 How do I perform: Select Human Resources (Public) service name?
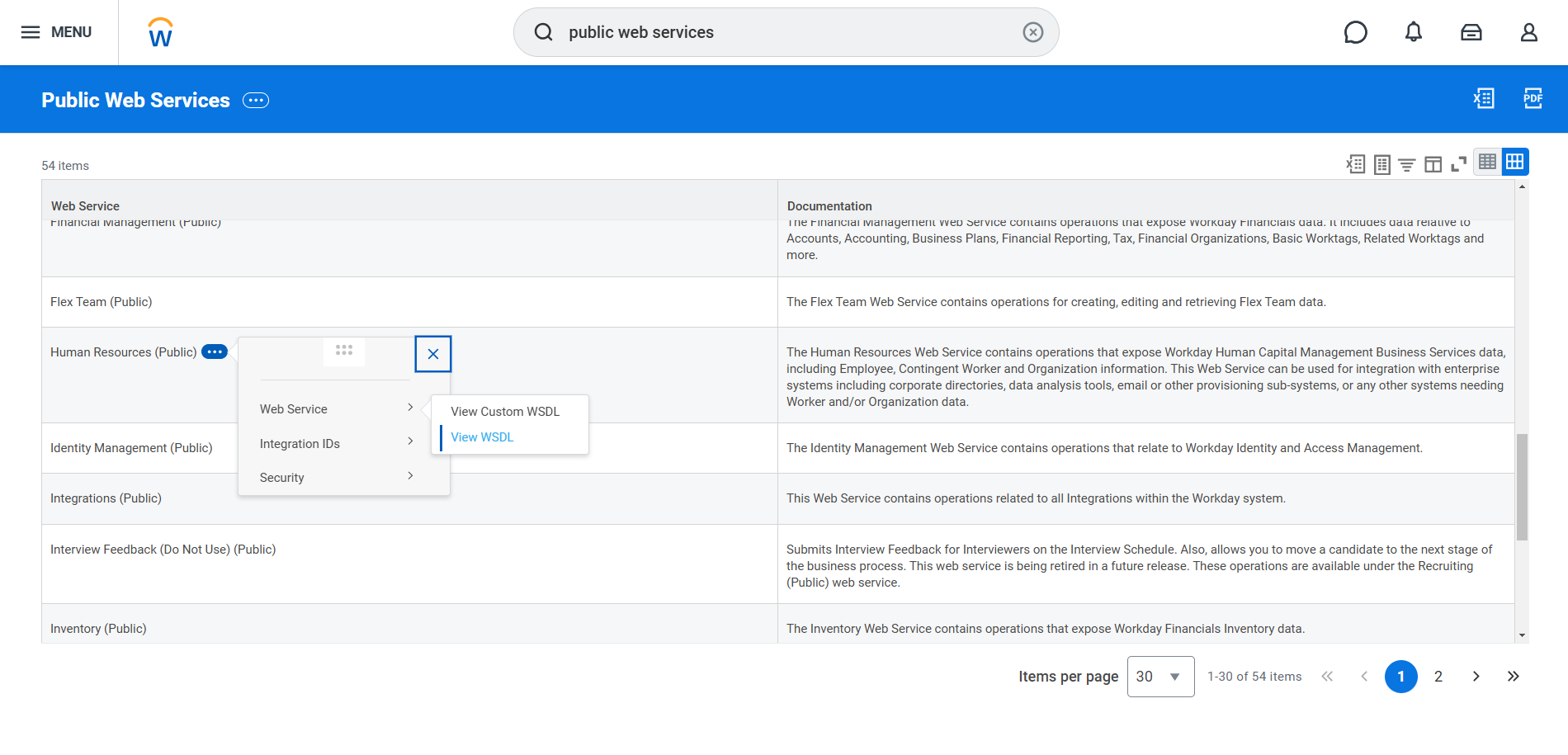[x=124, y=352]
